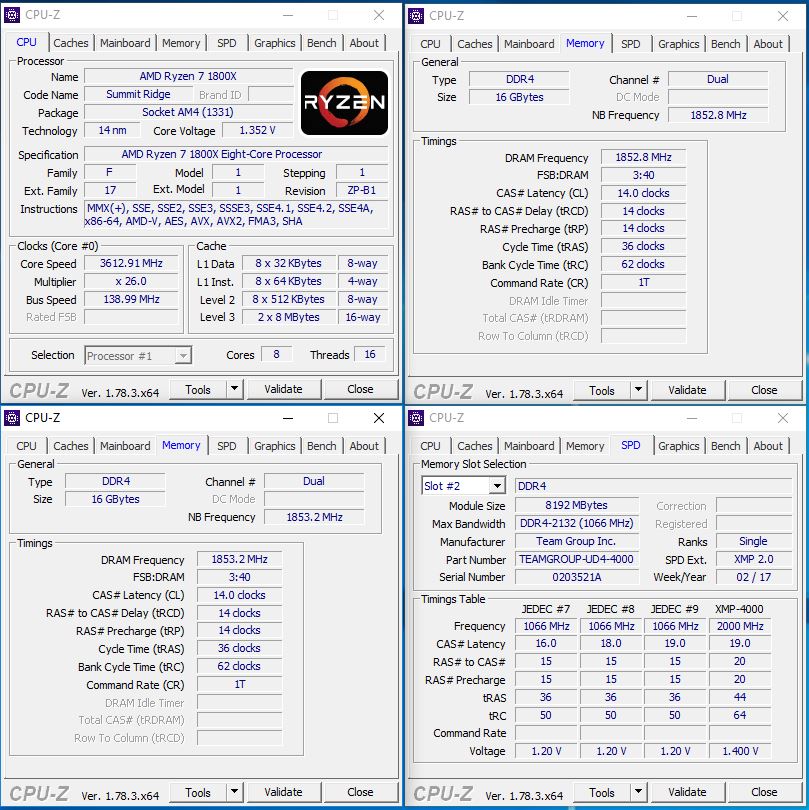Click the Close button in the SPD window
Screen dimensions: 809x810
click(x=764, y=792)
